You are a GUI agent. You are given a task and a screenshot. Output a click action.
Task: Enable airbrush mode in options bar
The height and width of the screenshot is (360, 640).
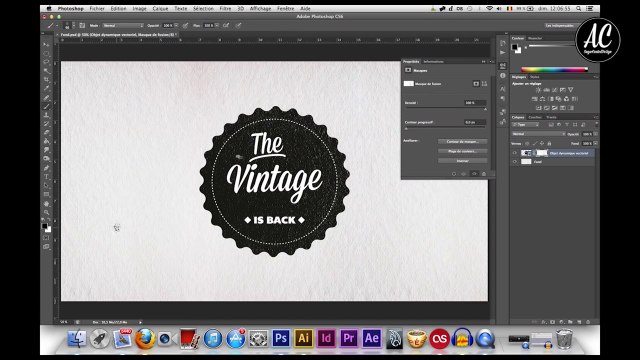[226, 25]
